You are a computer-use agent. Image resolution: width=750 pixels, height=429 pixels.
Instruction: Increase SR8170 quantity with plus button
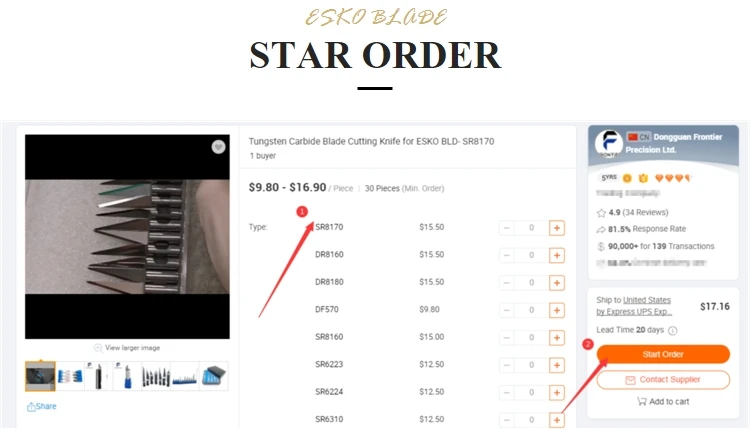pyautogui.click(x=557, y=228)
